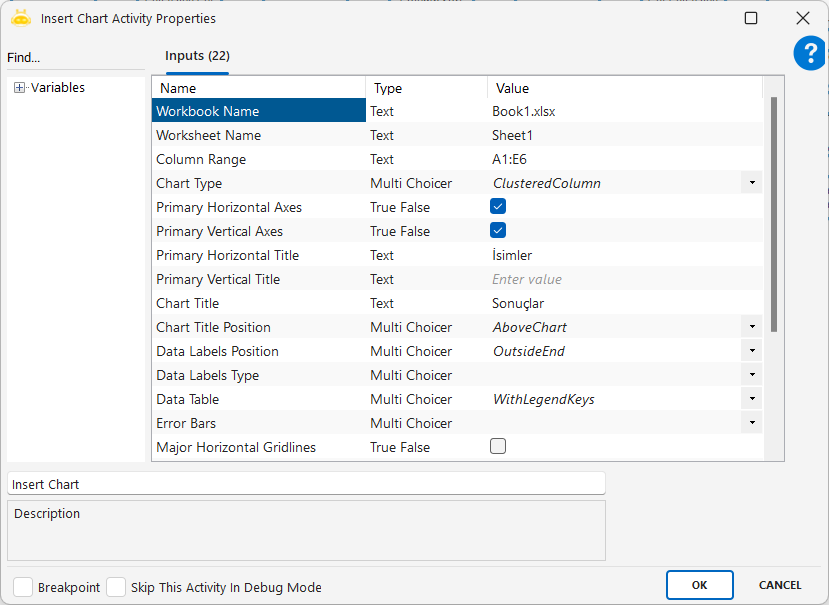This screenshot has height=605, width=829.
Task: Uncheck Primary Horizontal Axes checkbox
Action: pos(498,207)
